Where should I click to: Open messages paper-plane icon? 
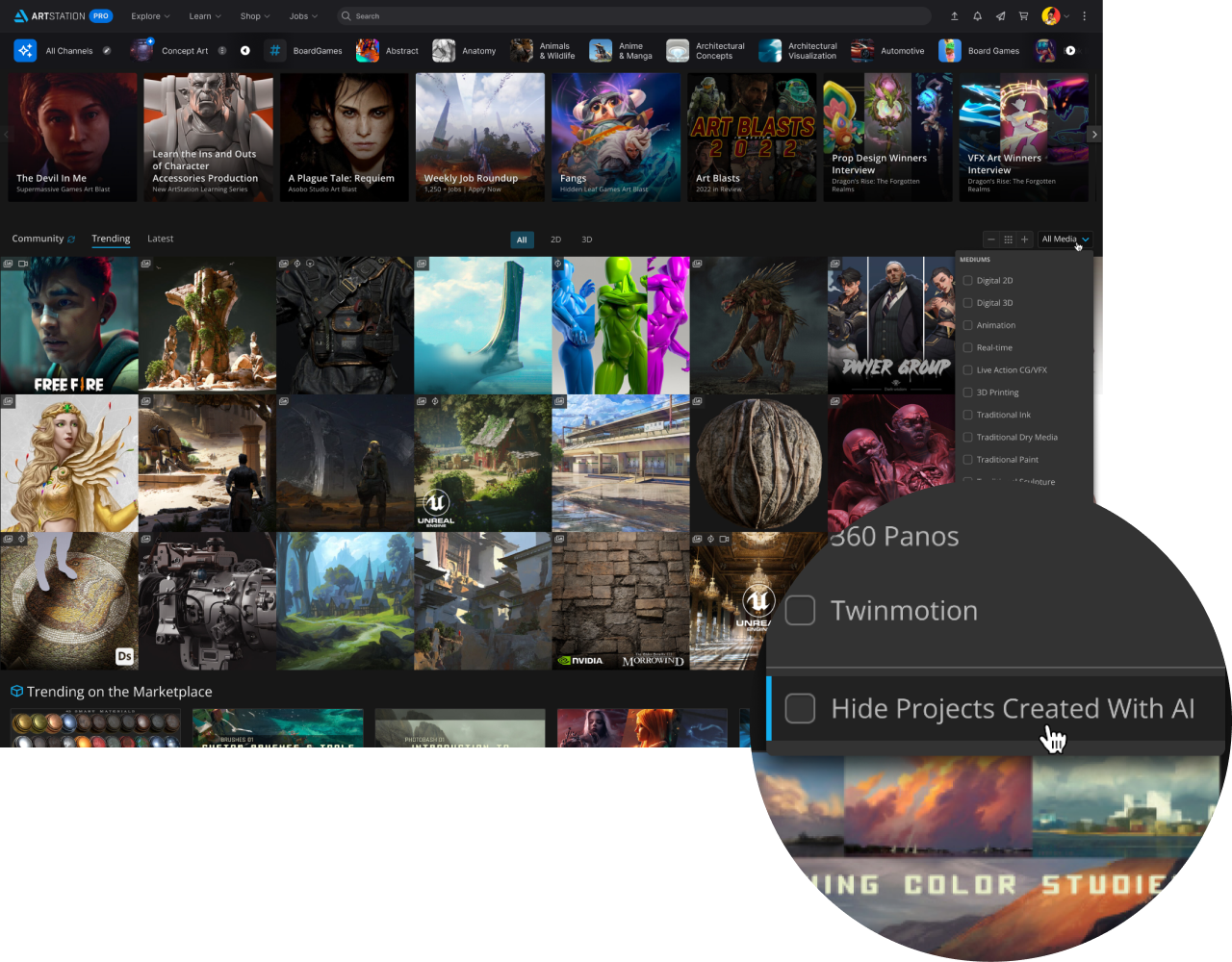click(1000, 16)
